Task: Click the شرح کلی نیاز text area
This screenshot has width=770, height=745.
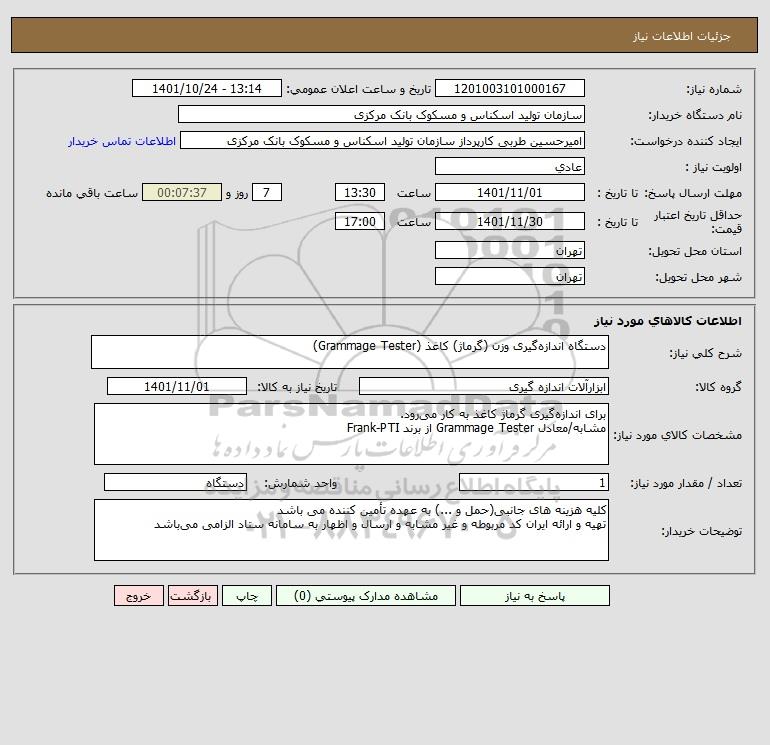Action: click(350, 352)
